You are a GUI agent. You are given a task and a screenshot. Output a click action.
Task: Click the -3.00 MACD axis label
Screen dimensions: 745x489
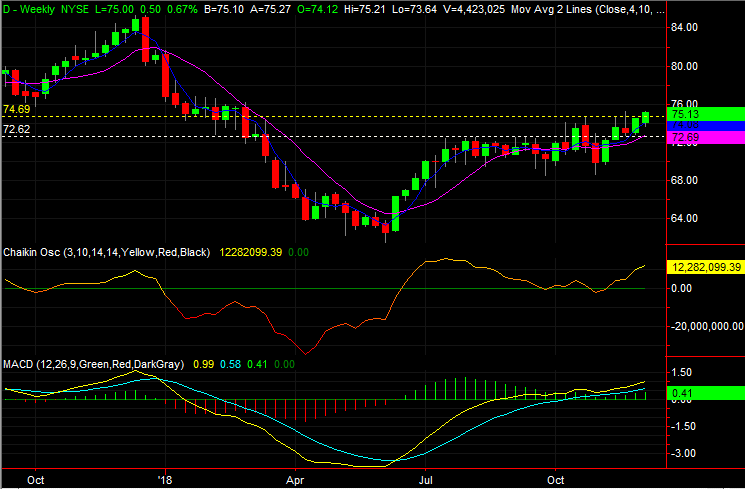pos(681,453)
